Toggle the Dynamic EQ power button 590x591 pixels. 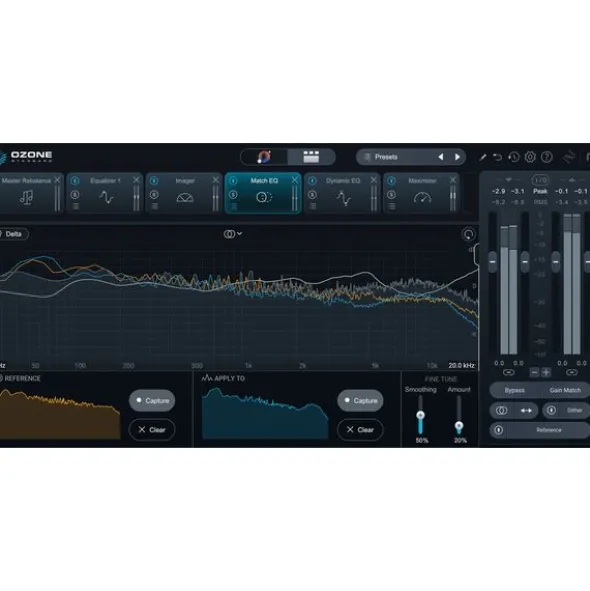tap(312, 181)
